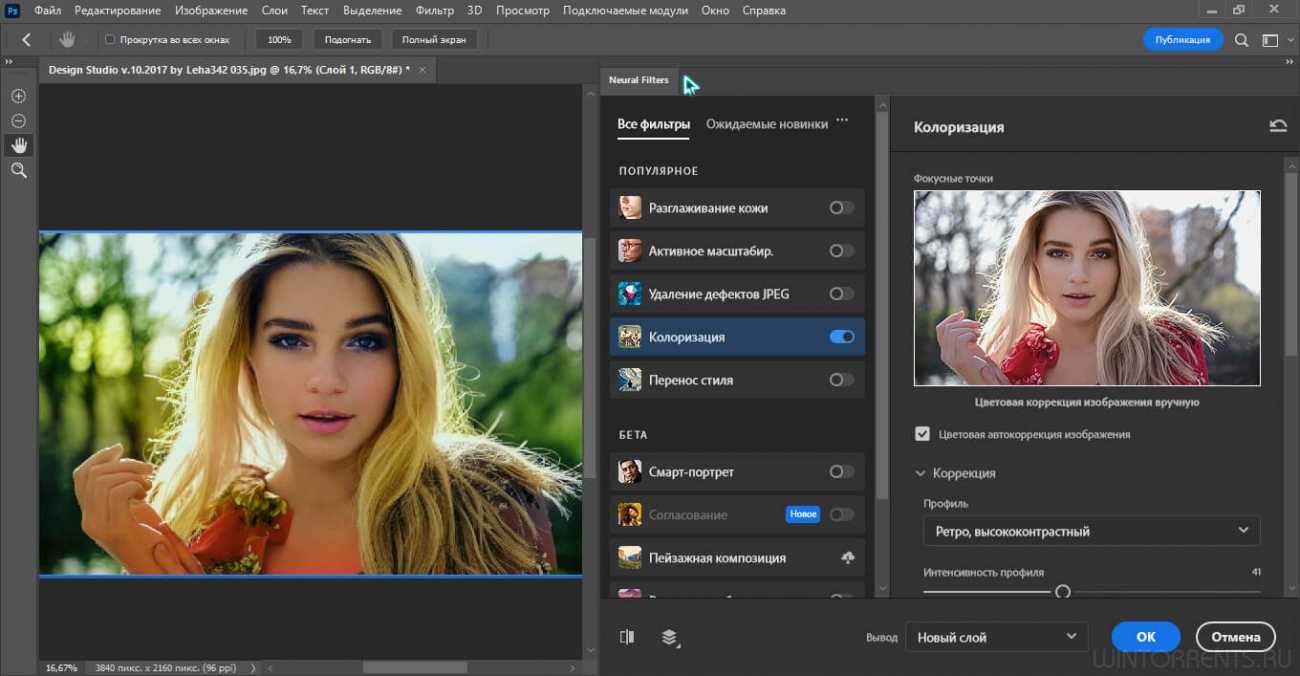Click the Полный экран button
This screenshot has height=676, width=1300.
(x=434, y=40)
